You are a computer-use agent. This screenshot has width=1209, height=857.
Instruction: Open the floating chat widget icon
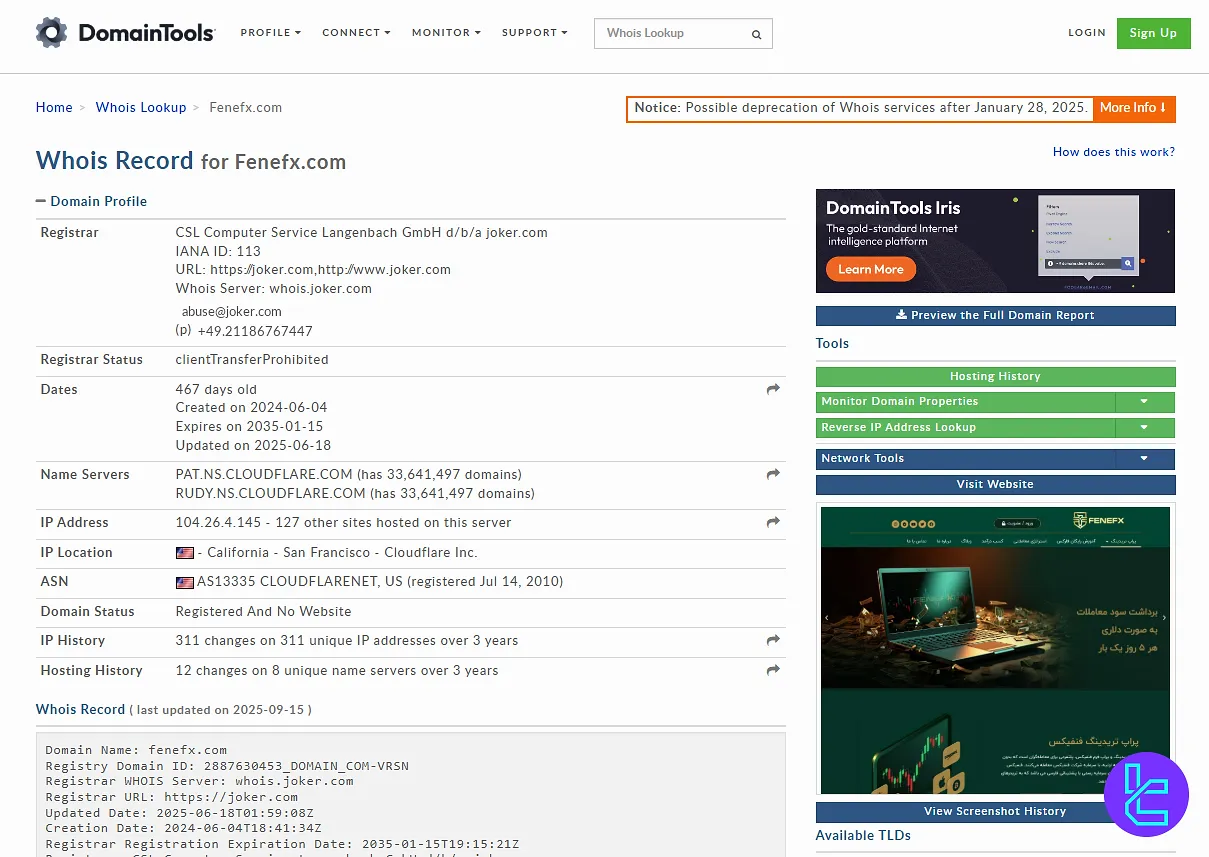coord(1146,795)
